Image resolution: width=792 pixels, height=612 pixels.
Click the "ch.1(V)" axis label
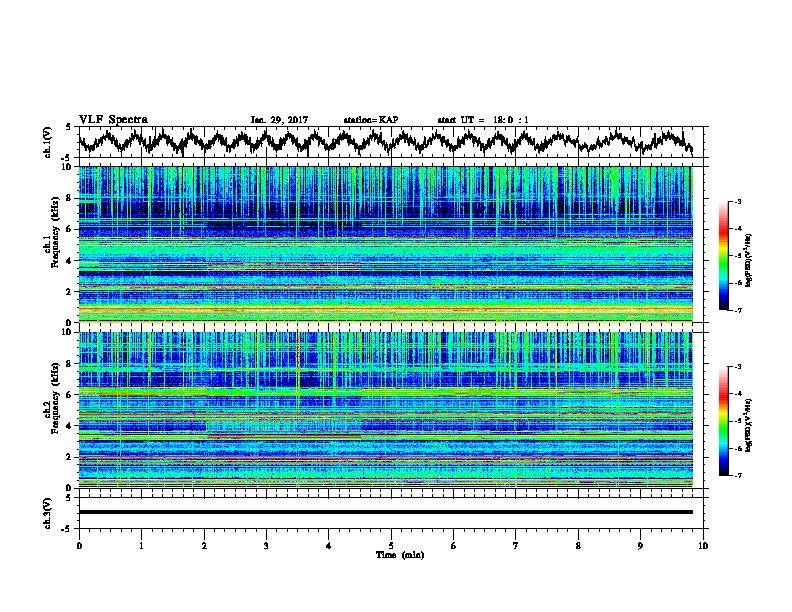pos(47,142)
